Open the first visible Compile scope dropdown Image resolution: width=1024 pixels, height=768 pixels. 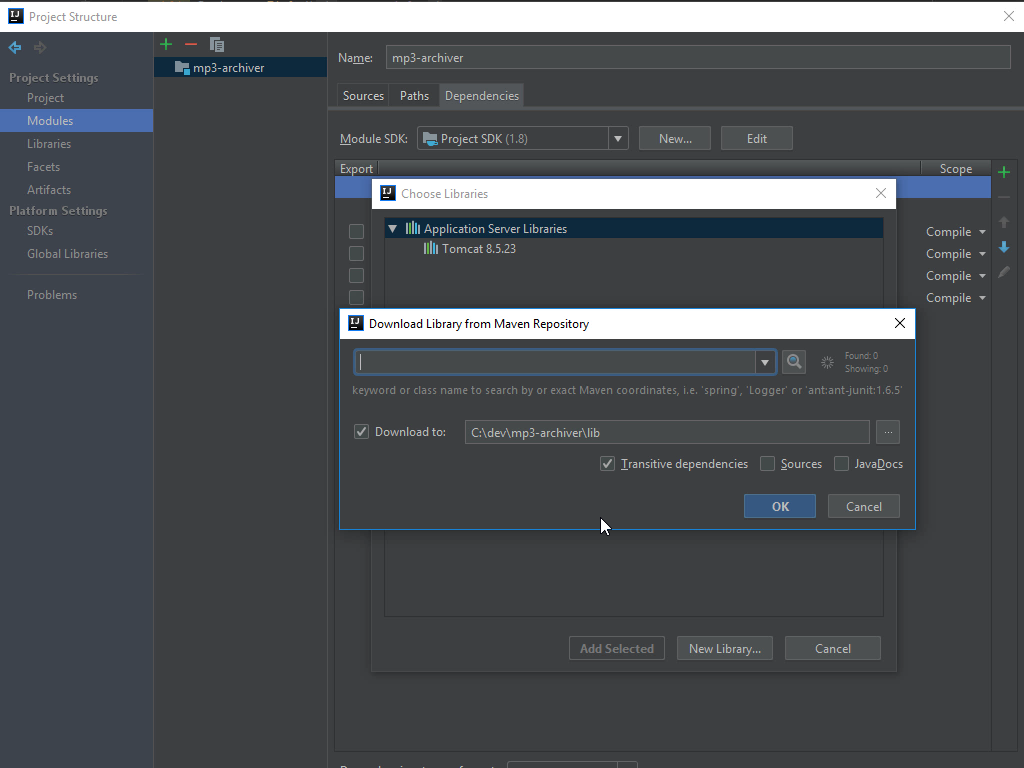point(955,232)
